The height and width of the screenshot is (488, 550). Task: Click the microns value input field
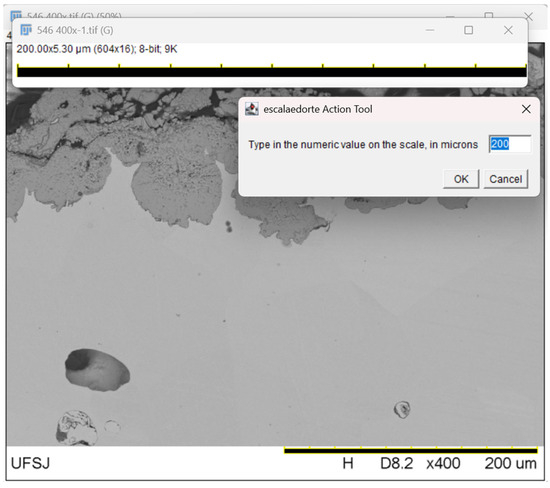(x=510, y=144)
